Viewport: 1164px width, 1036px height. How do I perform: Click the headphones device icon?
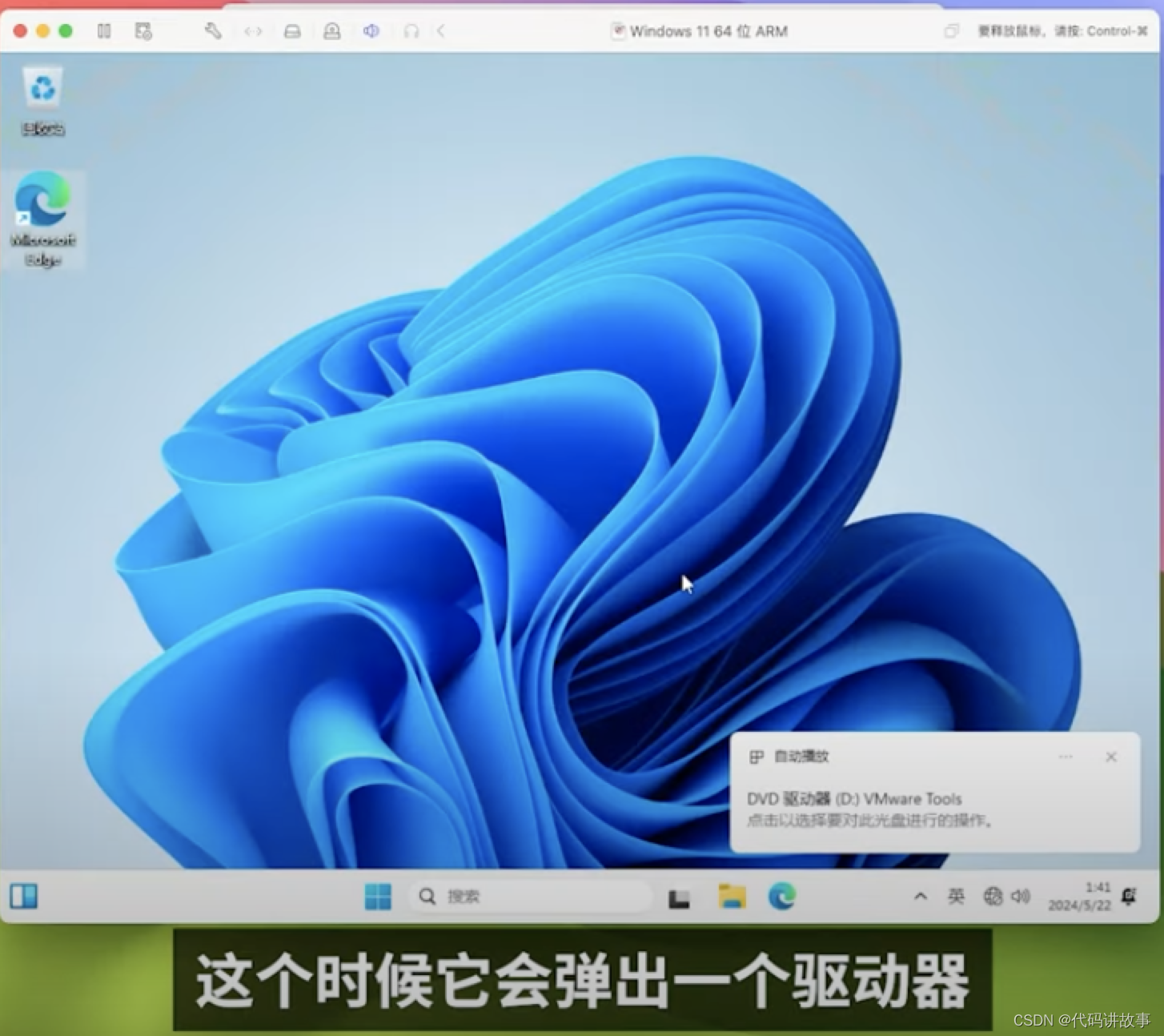[411, 31]
